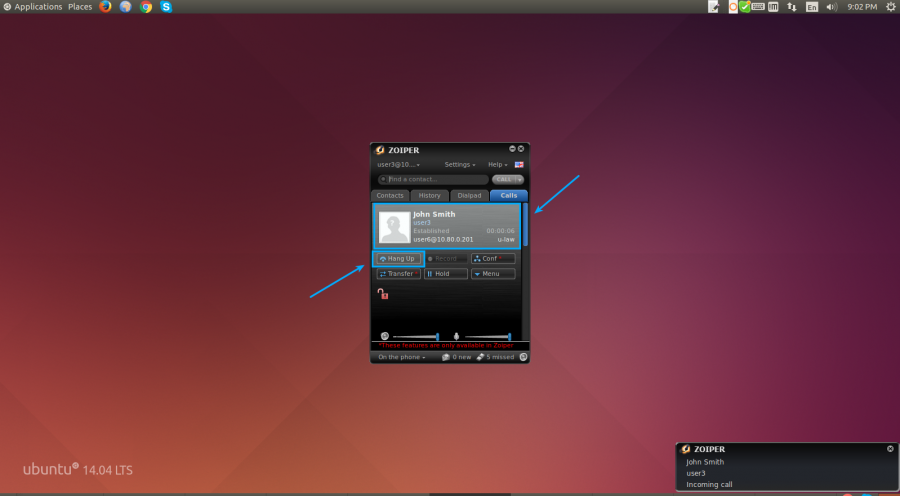The width and height of the screenshot is (900, 496).
Task: Launch Firefox from the top panel
Action: [x=105, y=7]
